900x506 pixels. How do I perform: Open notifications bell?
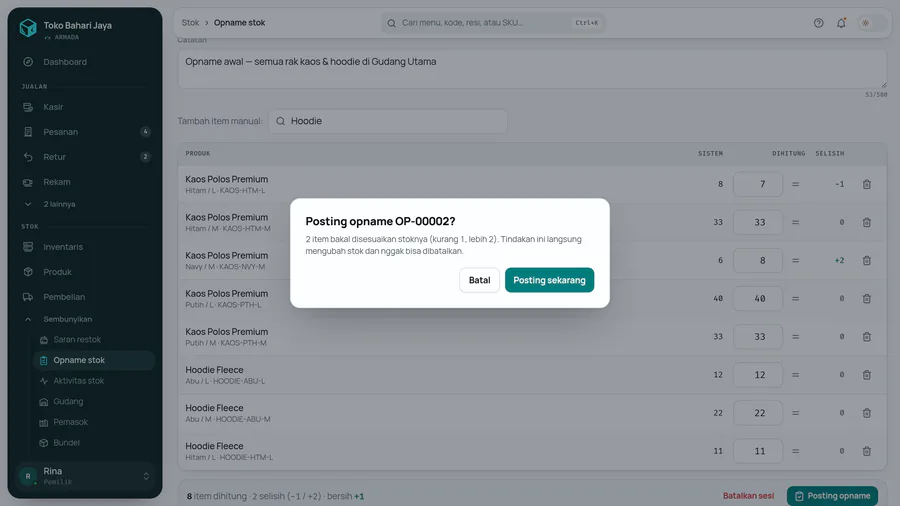click(x=841, y=23)
